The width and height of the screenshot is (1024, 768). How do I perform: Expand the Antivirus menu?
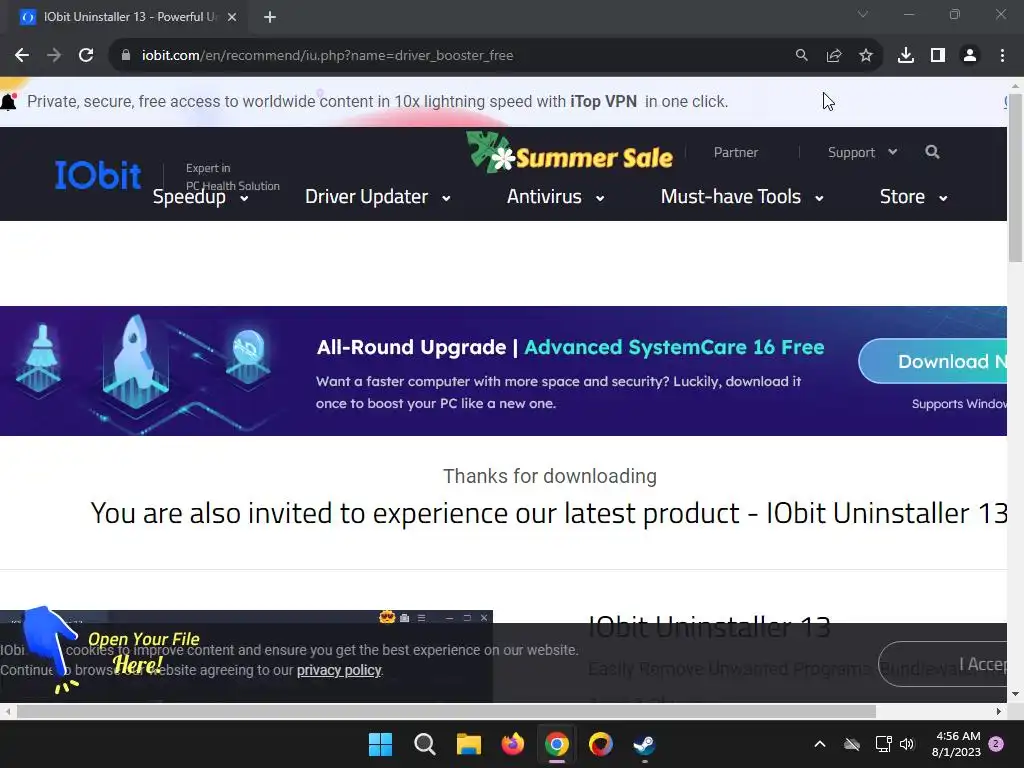coord(555,197)
